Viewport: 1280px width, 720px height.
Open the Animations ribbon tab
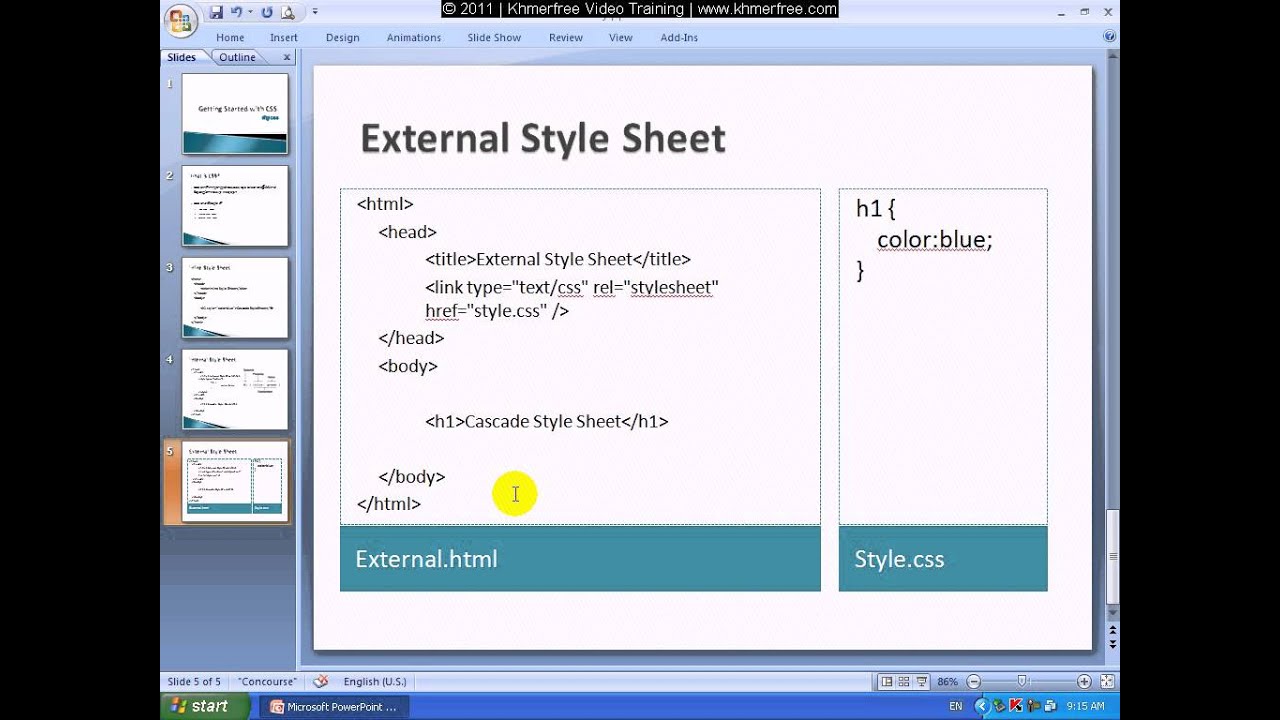pyautogui.click(x=414, y=37)
